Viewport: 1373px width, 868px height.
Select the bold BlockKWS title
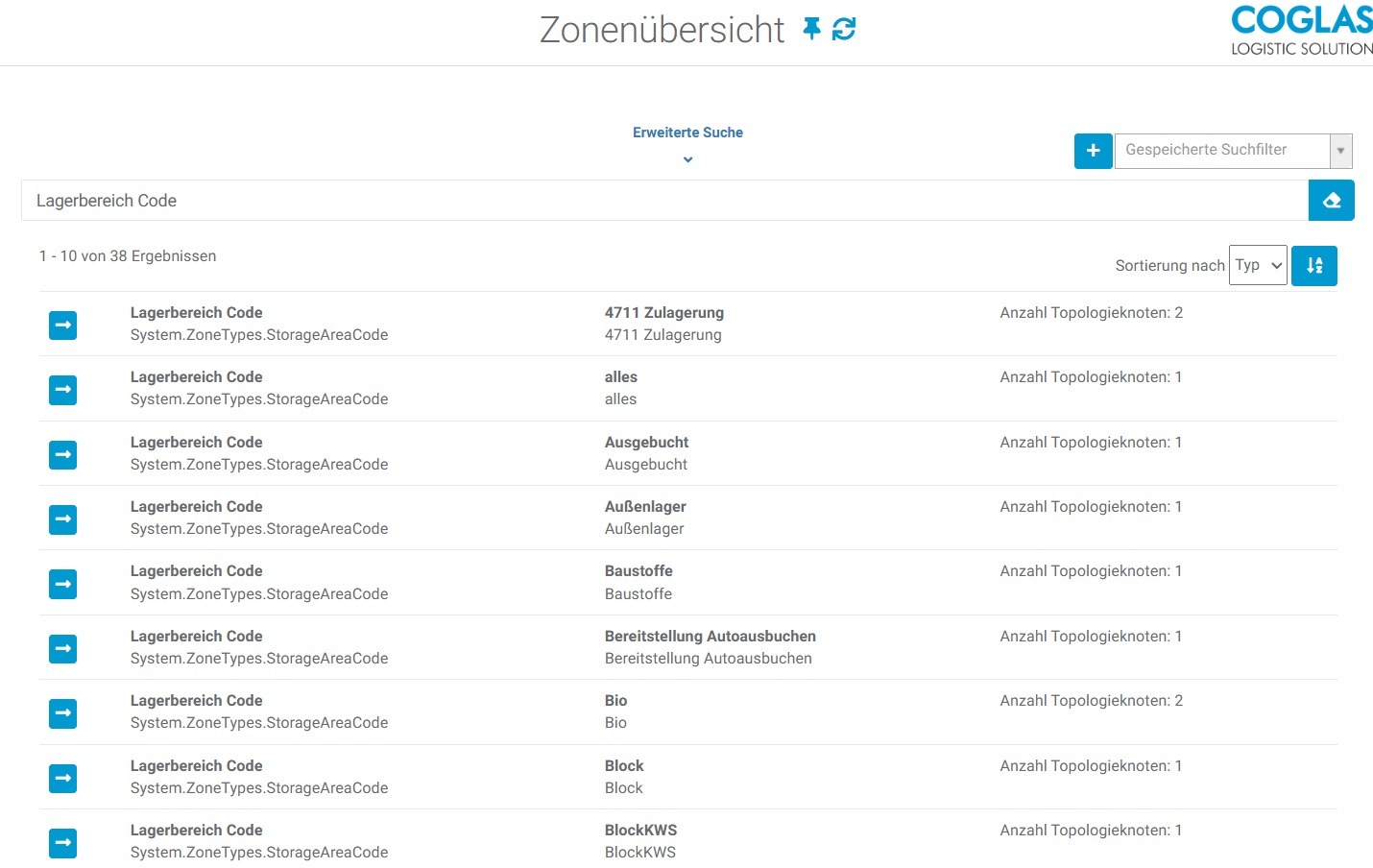coord(641,831)
